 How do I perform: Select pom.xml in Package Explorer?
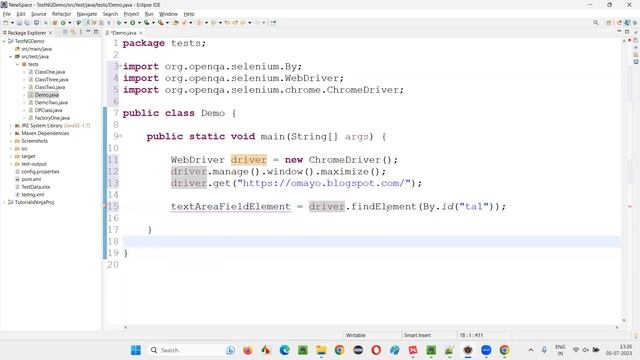click(31, 179)
